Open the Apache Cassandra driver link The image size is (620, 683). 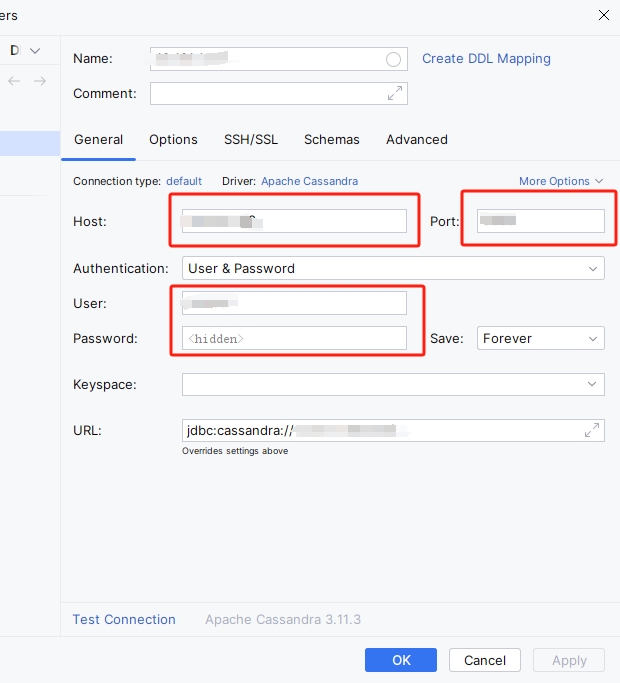[309, 181]
